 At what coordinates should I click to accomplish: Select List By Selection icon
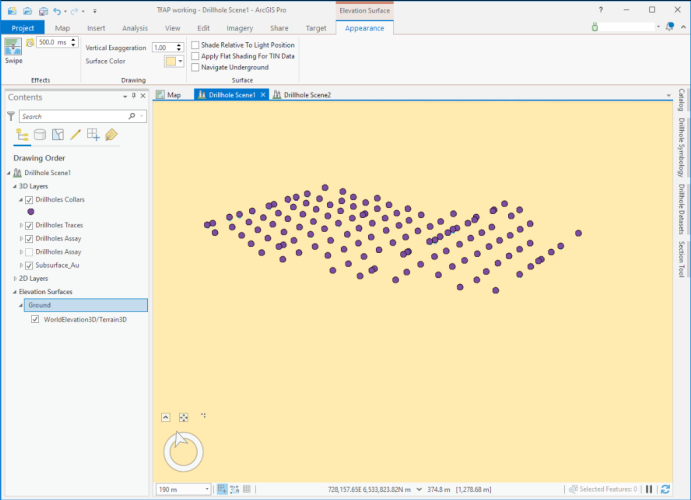pos(58,135)
